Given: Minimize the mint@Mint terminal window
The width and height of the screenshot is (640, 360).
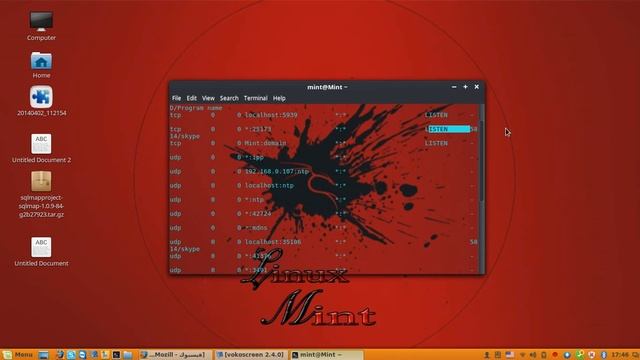Looking at the screenshot, I should tap(454, 87).
